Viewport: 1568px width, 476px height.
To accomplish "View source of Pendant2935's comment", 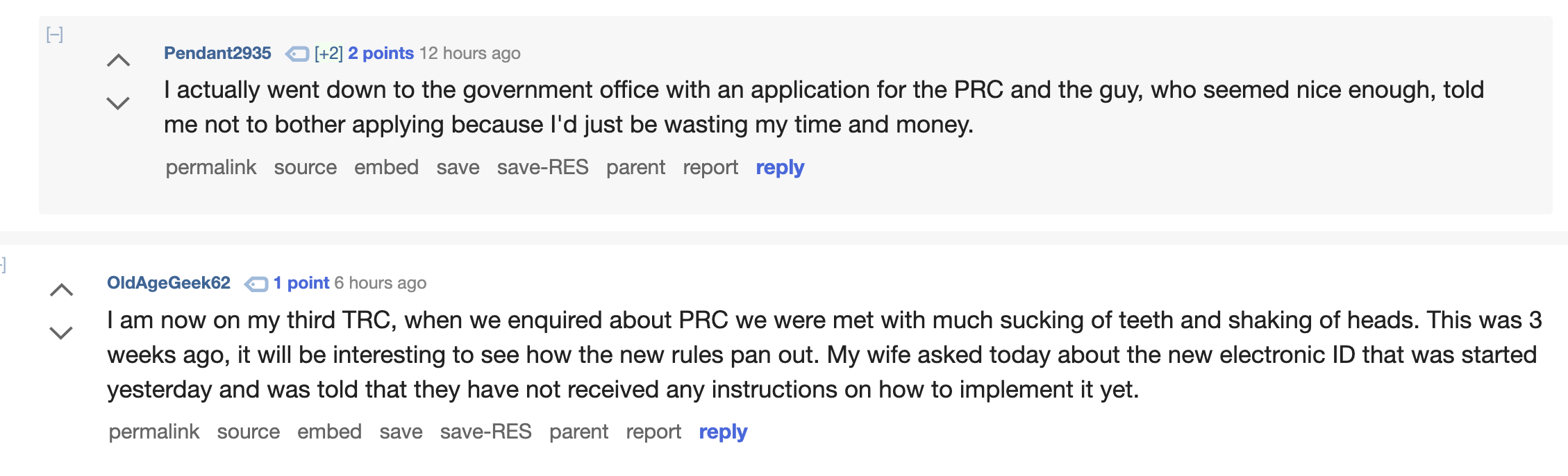I will click(x=306, y=168).
